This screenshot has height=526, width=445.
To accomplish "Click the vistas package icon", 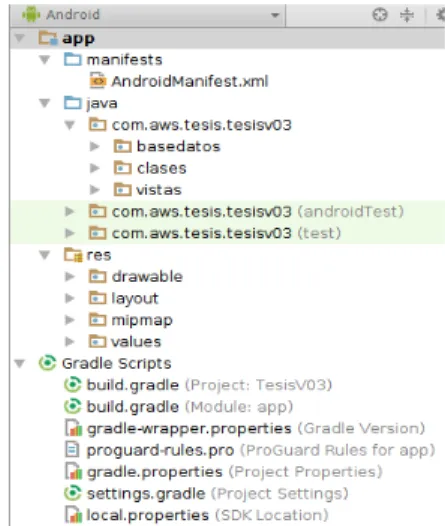I will click(122, 190).
